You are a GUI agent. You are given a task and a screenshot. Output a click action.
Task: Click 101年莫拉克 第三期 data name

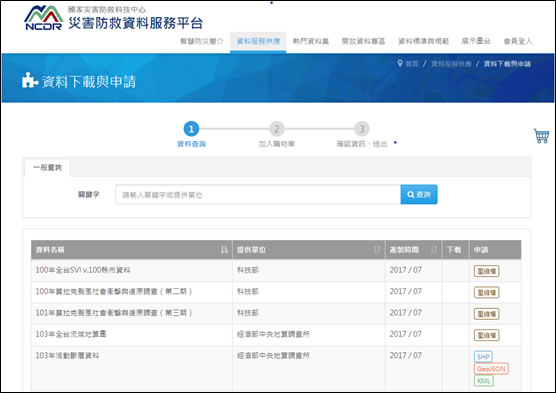[x=114, y=313]
